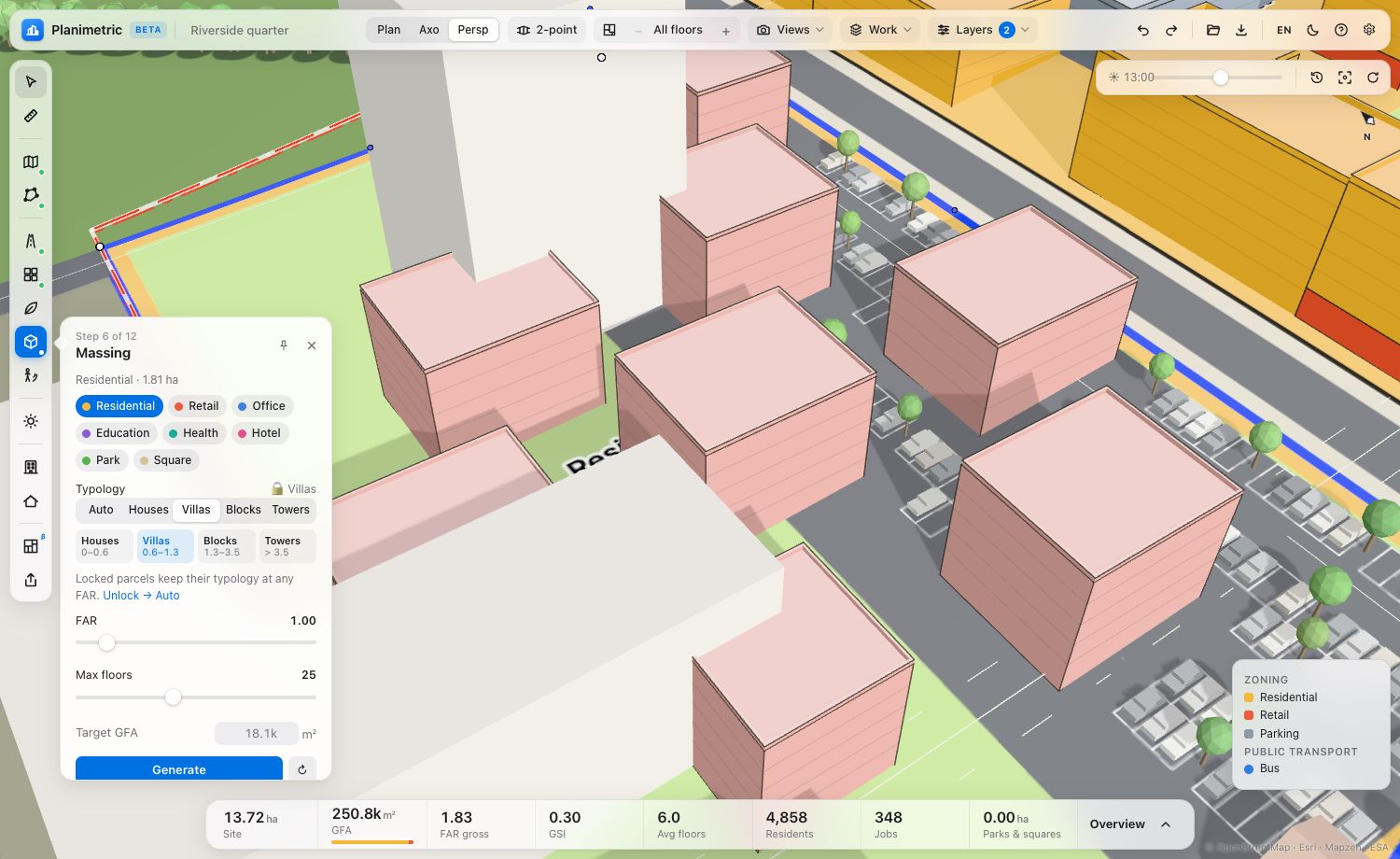Screen dimensions: 1400x859
Task: Open the Work dropdown
Action: click(880, 30)
